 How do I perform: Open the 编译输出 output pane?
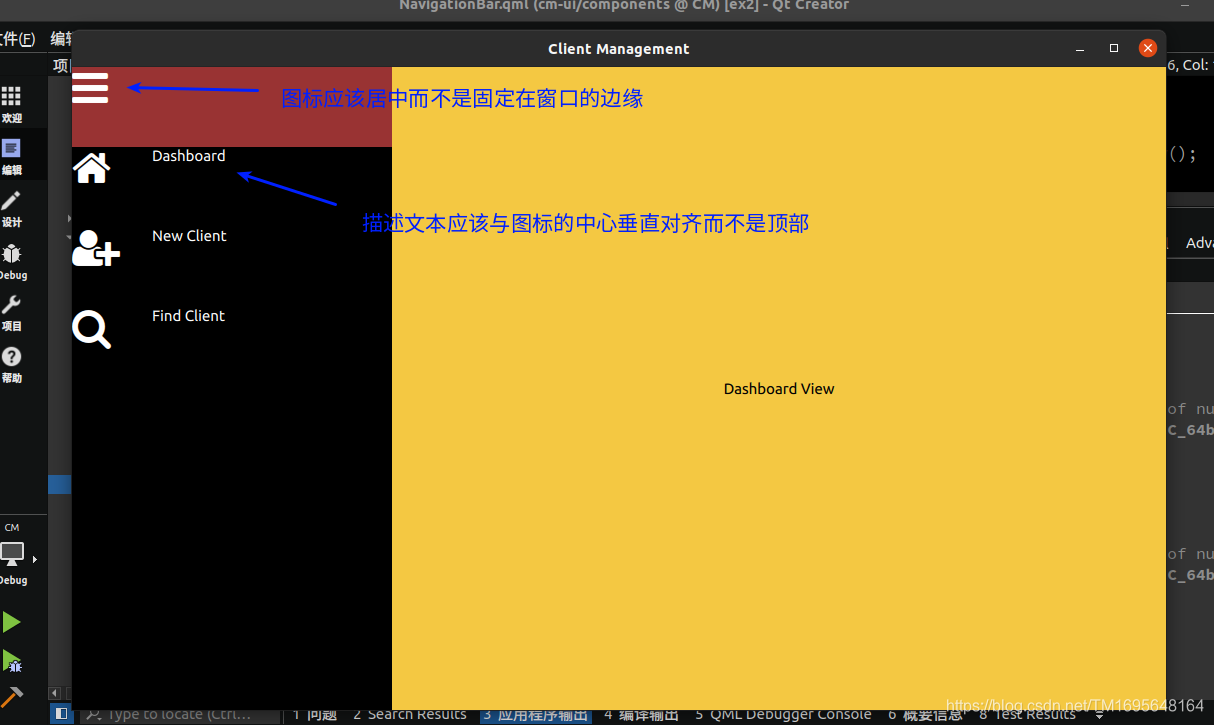[641, 714]
